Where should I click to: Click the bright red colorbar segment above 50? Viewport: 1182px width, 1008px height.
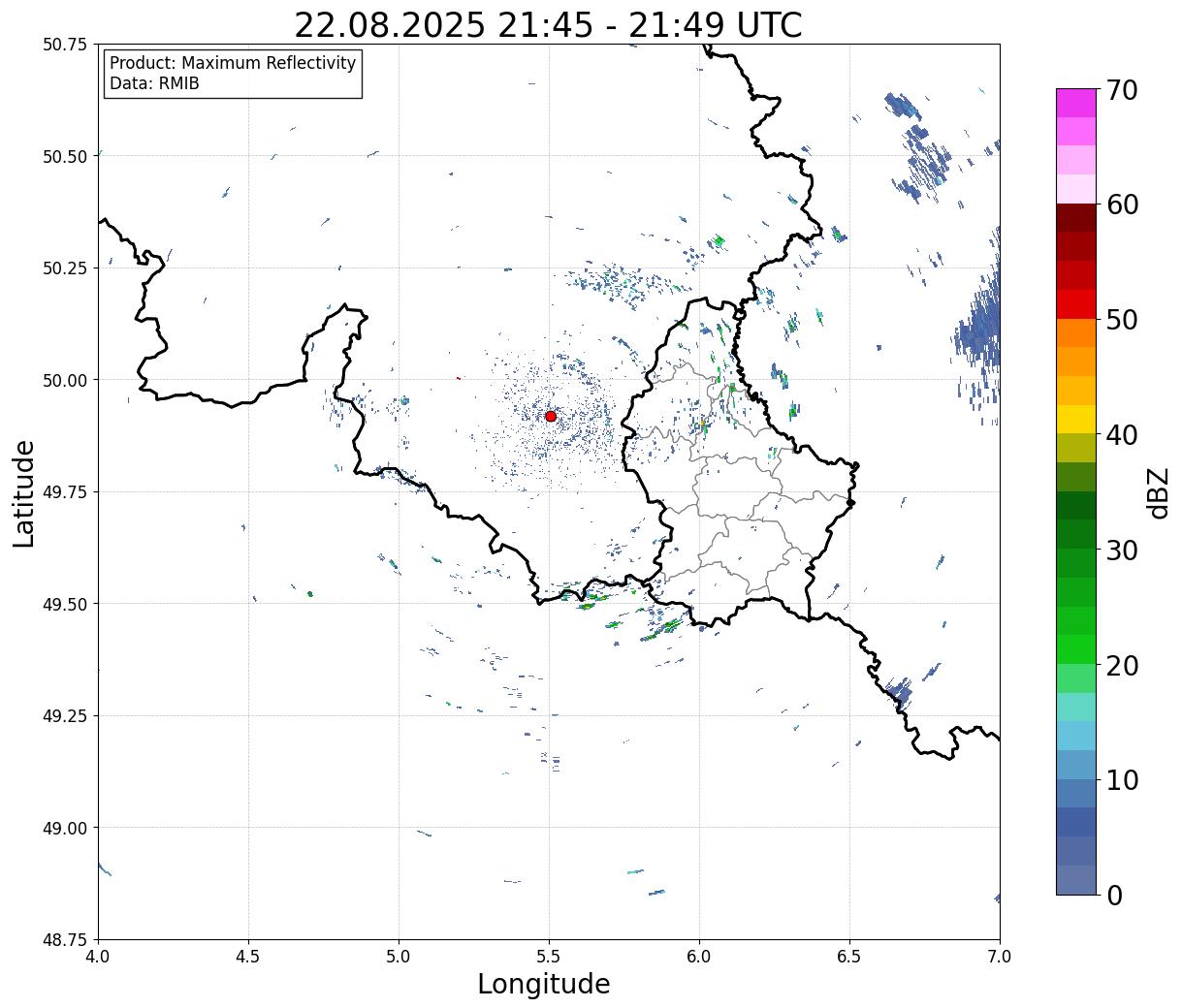(1076, 304)
